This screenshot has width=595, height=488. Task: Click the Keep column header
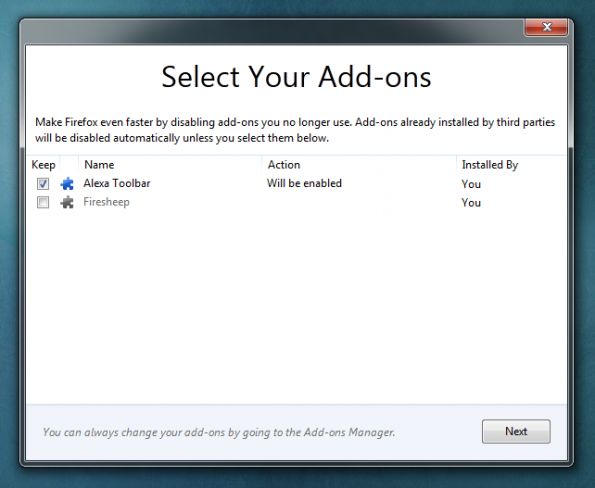(43, 165)
